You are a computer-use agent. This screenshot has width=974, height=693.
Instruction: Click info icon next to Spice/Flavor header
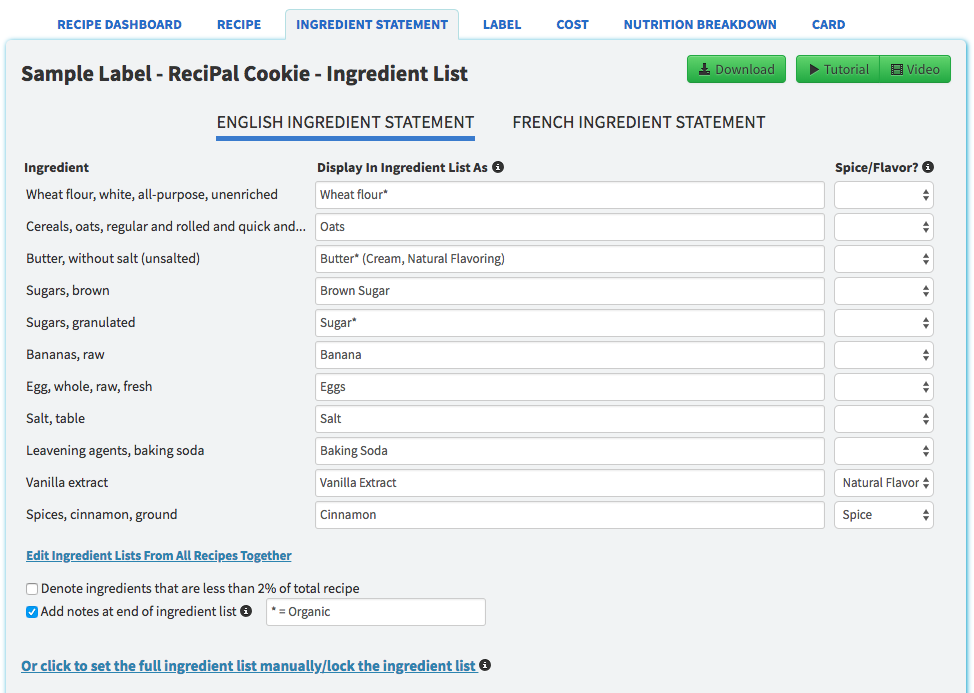click(x=928, y=167)
